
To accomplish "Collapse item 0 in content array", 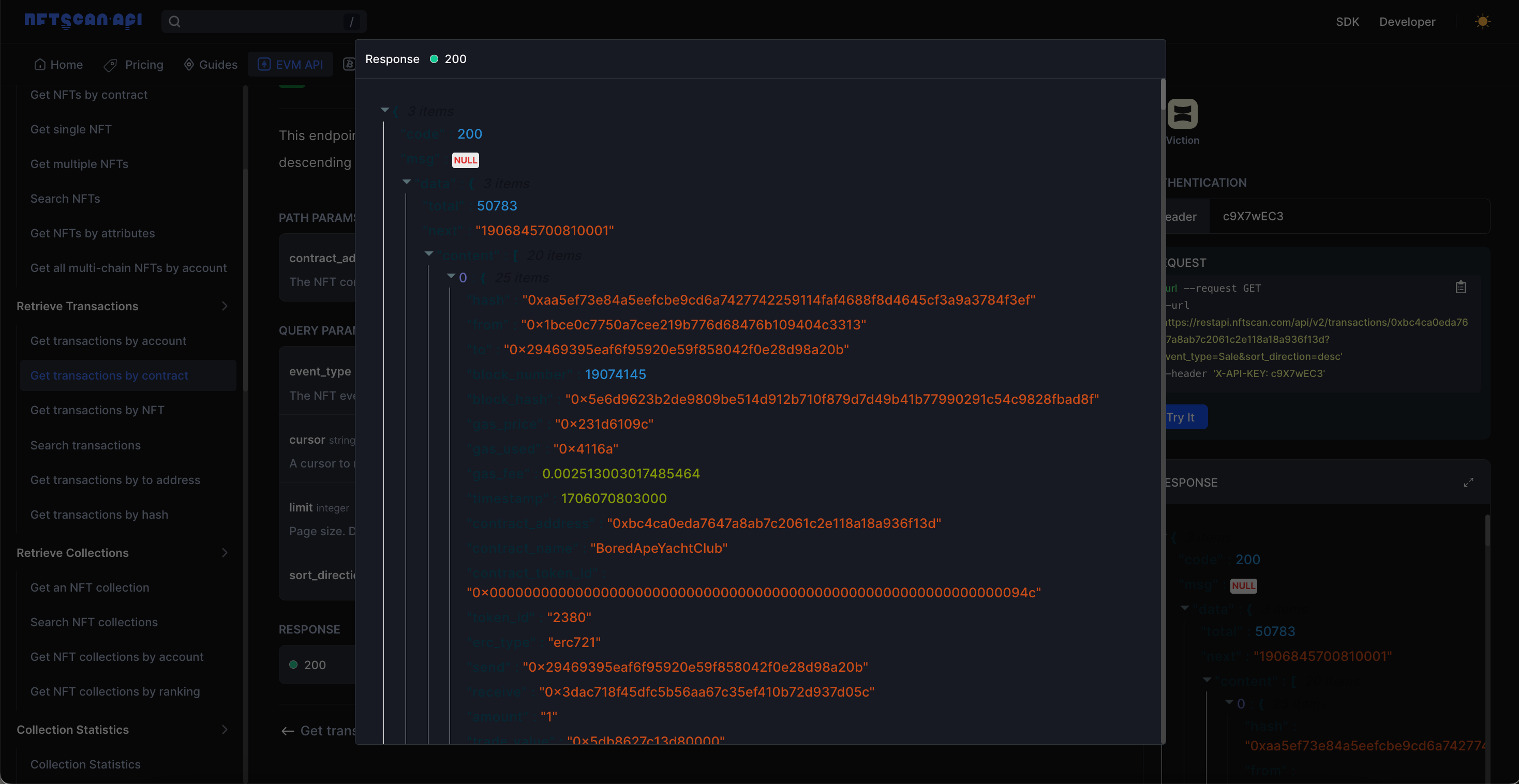I will 451,275.
